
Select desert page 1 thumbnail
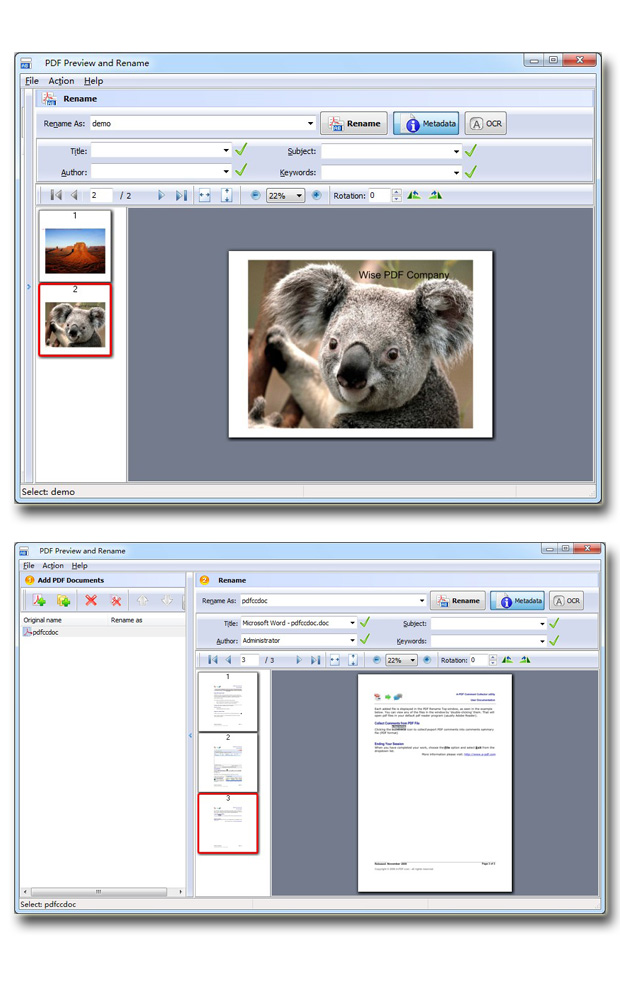(75, 245)
